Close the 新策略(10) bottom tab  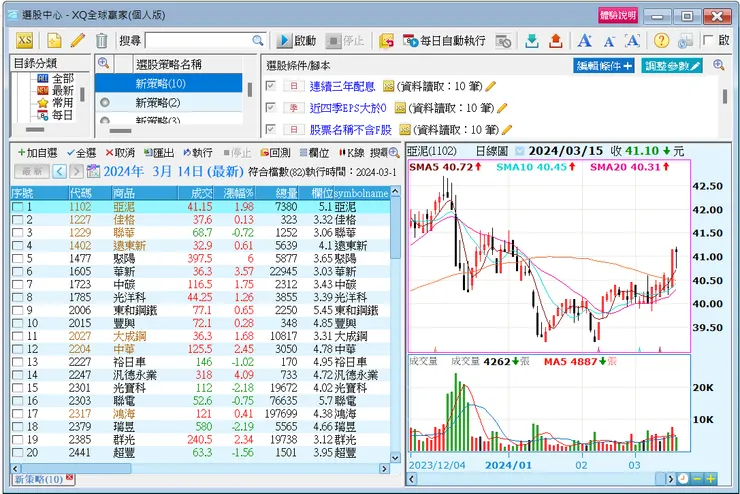tap(70, 477)
